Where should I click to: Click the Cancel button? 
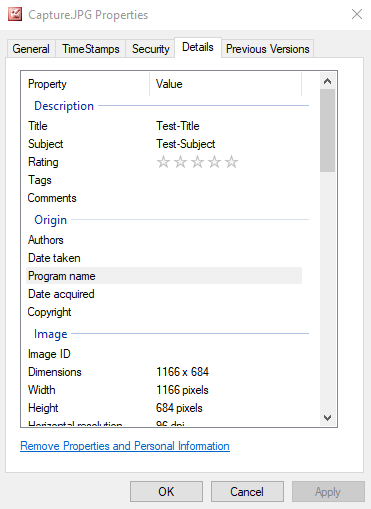(x=247, y=492)
